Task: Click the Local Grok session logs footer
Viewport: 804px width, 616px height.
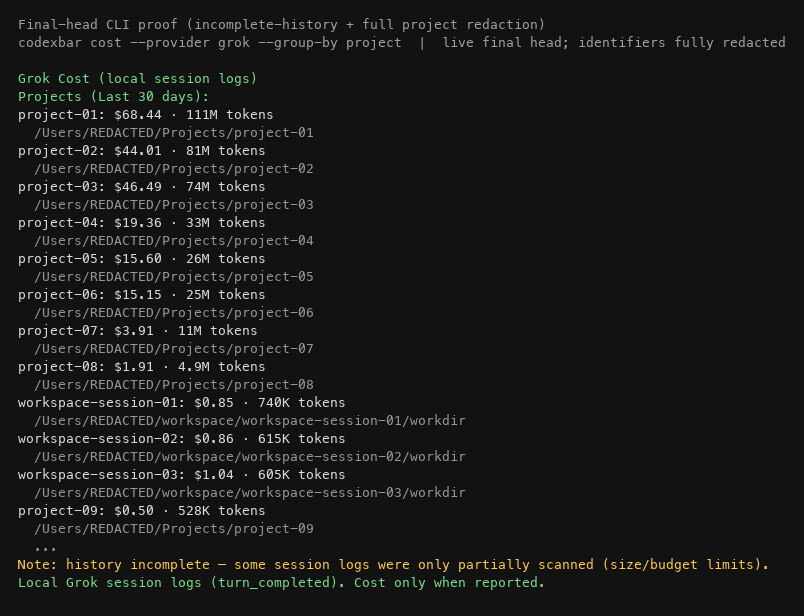Action: click(x=281, y=583)
